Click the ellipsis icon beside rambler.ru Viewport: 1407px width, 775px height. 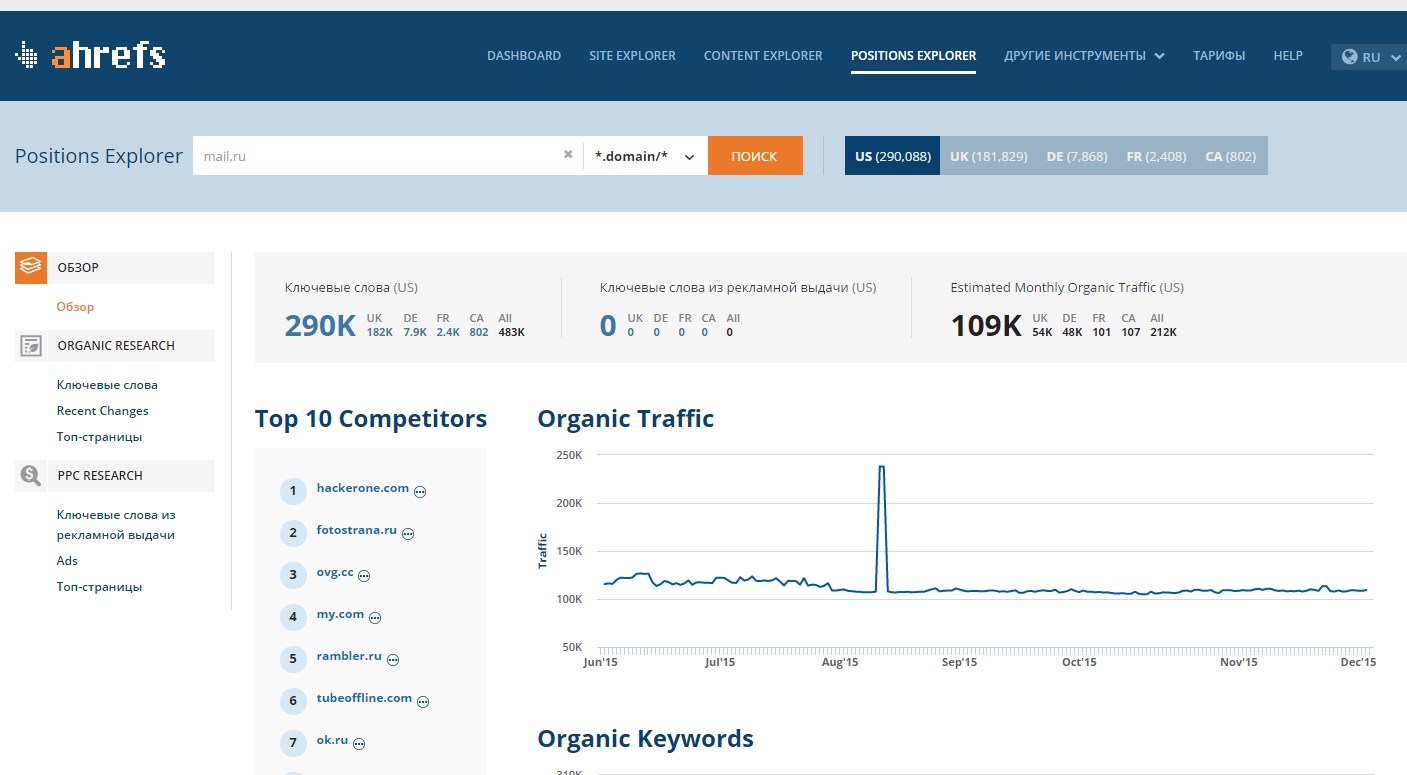pyautogui.click(x=393, y=660)
